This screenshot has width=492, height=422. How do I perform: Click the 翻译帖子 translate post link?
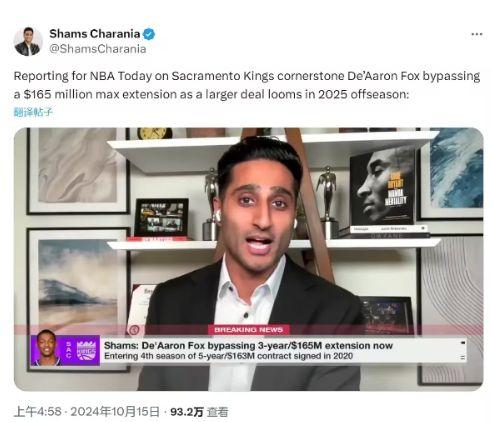33,112
